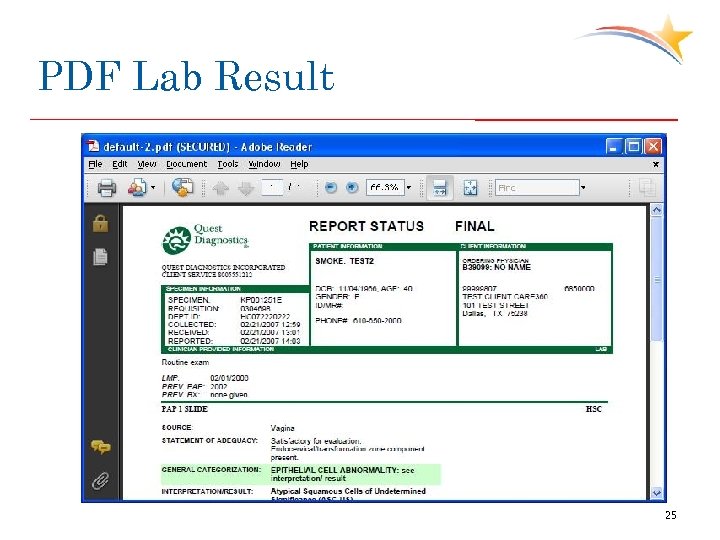Screen dimensions: 720x540
Task: Click the scroll down arrow of vertical scrollbar
Action: click(657, 493)
